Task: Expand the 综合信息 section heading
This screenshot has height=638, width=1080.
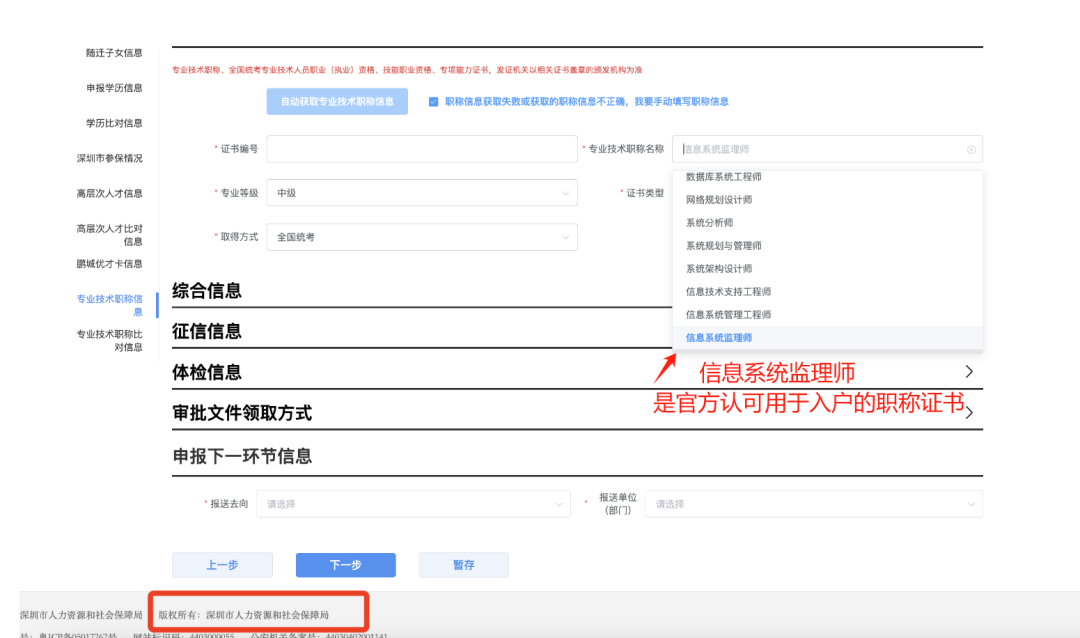Action: tap(207, 291)
